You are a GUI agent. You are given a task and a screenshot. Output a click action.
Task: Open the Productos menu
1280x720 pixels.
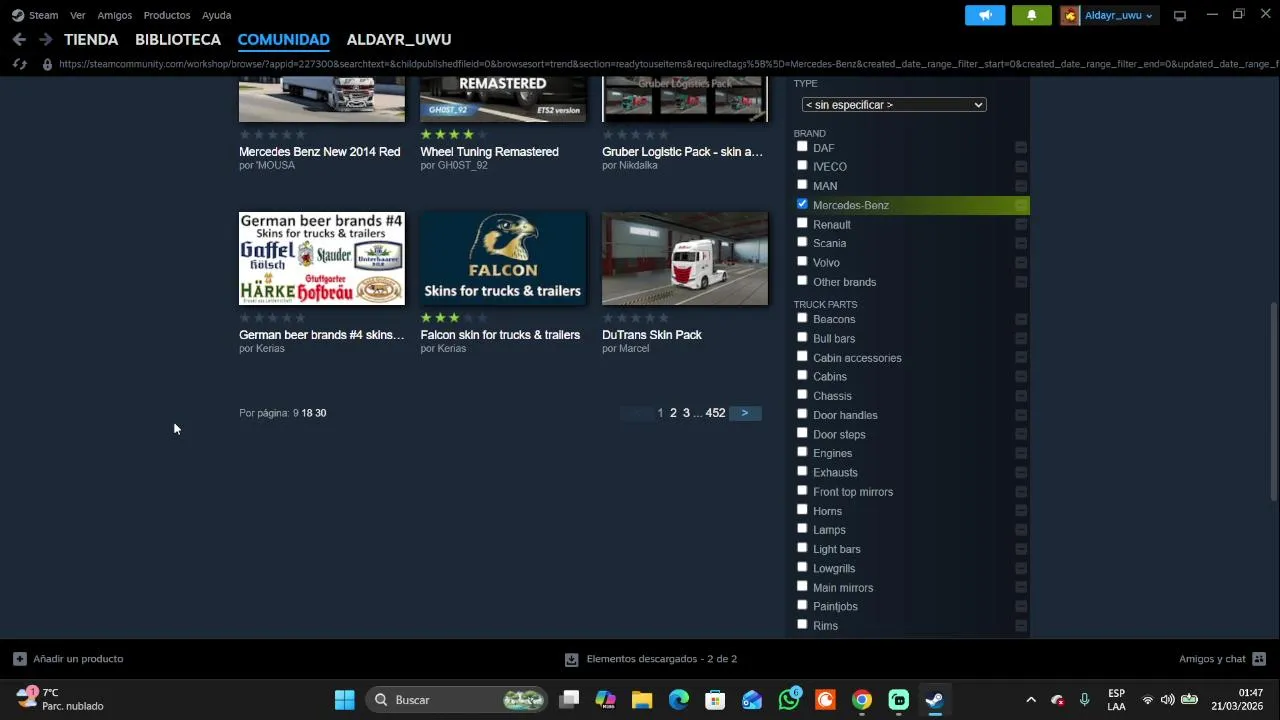tap(167, 15)
